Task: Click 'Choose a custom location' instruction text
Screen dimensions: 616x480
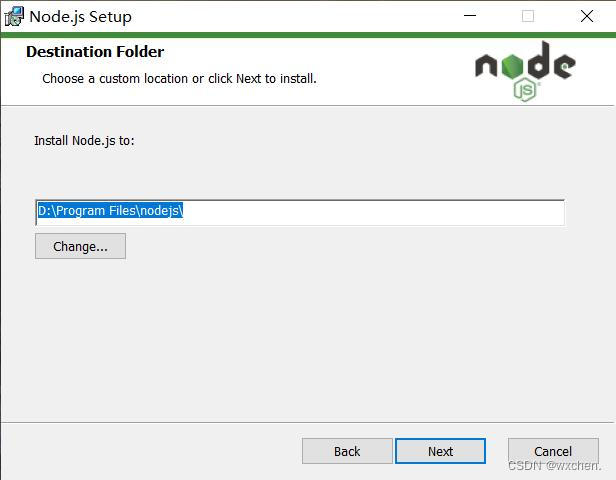Action: 179,79
